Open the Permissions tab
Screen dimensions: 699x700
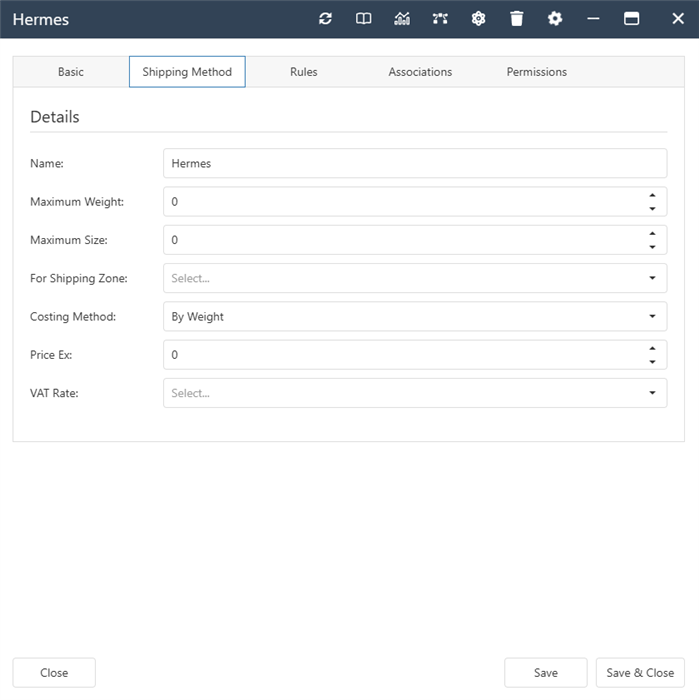point(537,72)
